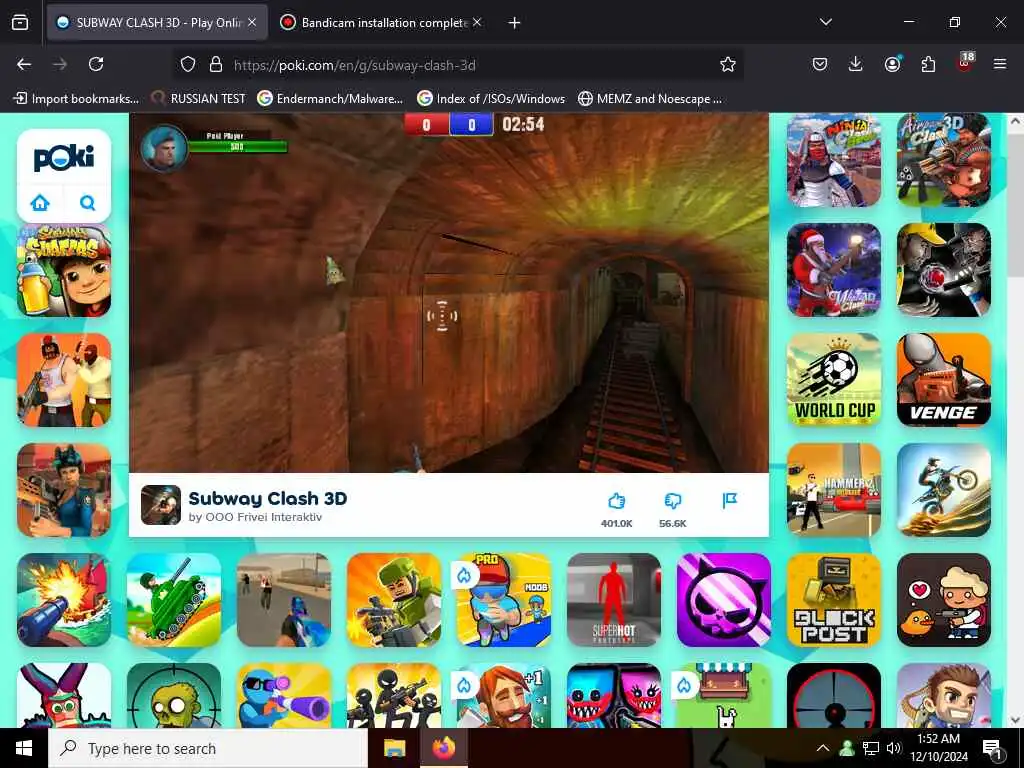Screen dimensions: 1024x768
Task: Open the zombie crosshair game thumbnail
Action: point(174,696)
